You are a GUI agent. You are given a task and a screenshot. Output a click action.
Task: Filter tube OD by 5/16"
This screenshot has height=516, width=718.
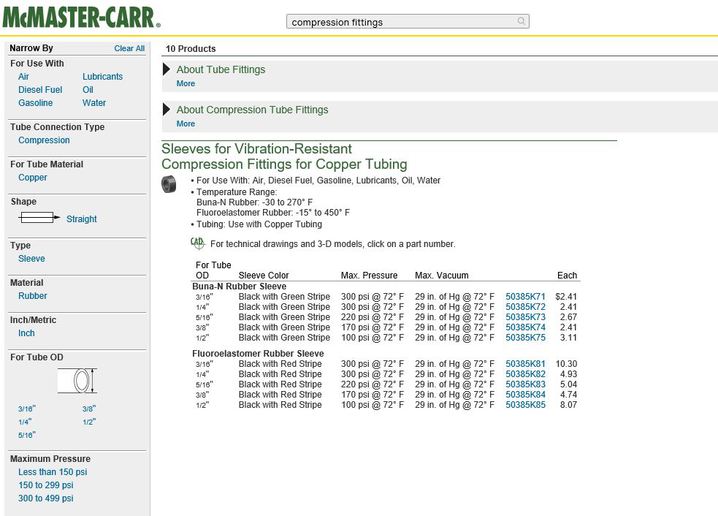click(x=27, y=435)
